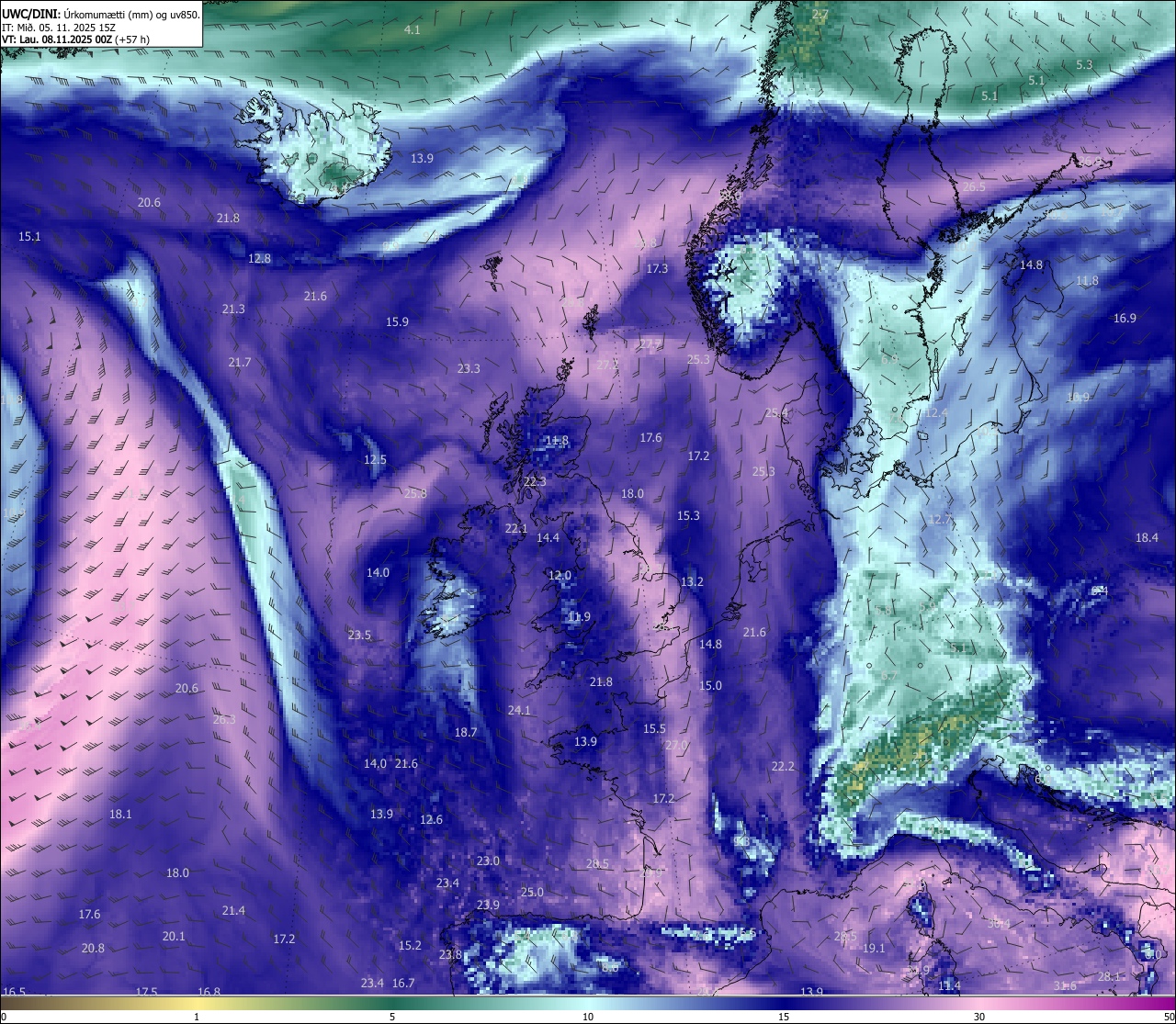This screenshot has width=1176, height=1024.
Task: Select the 21.4 value label
Action: click(233, 911)
